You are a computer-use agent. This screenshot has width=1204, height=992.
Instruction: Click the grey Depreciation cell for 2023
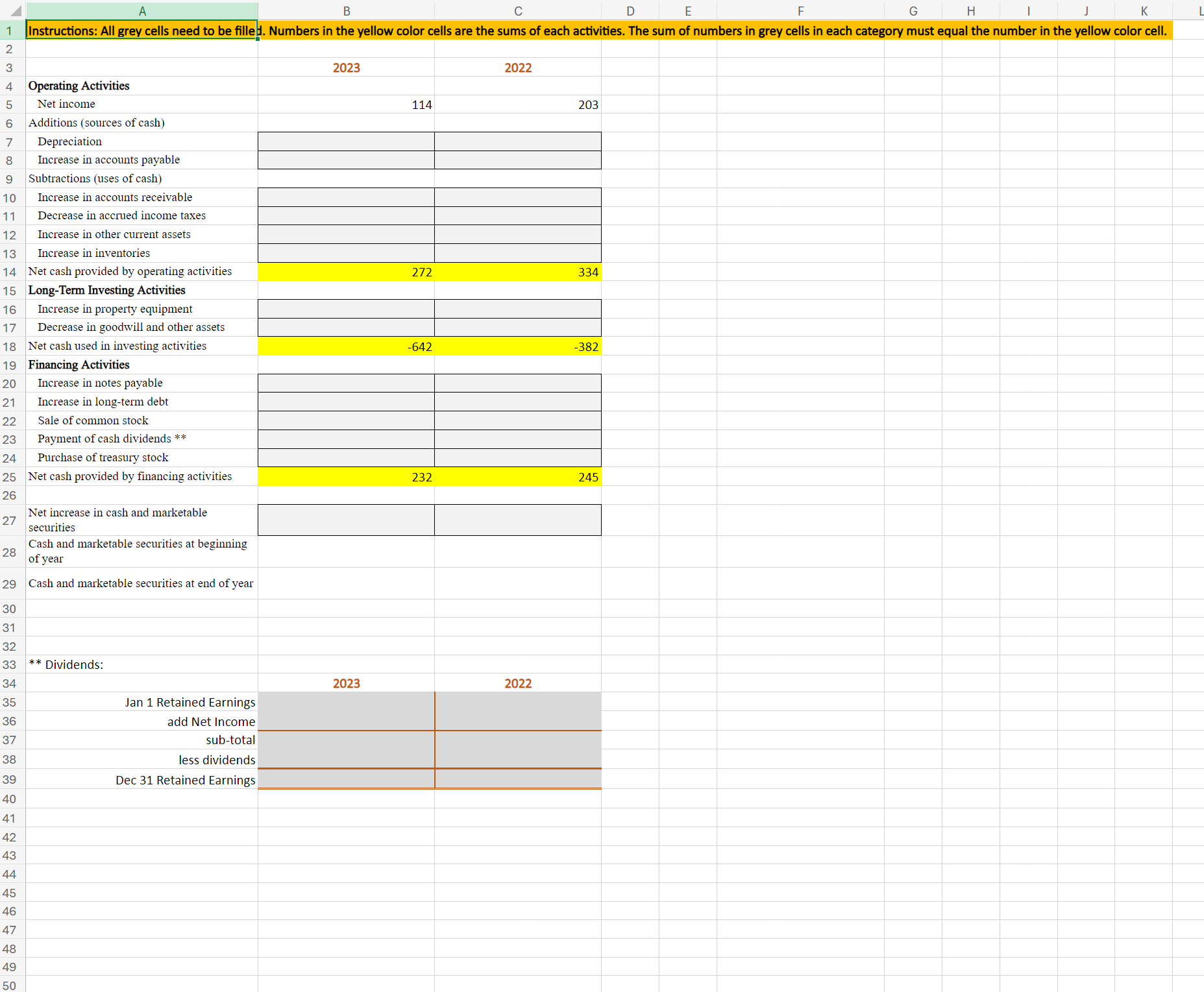click(x=346, y=141)
